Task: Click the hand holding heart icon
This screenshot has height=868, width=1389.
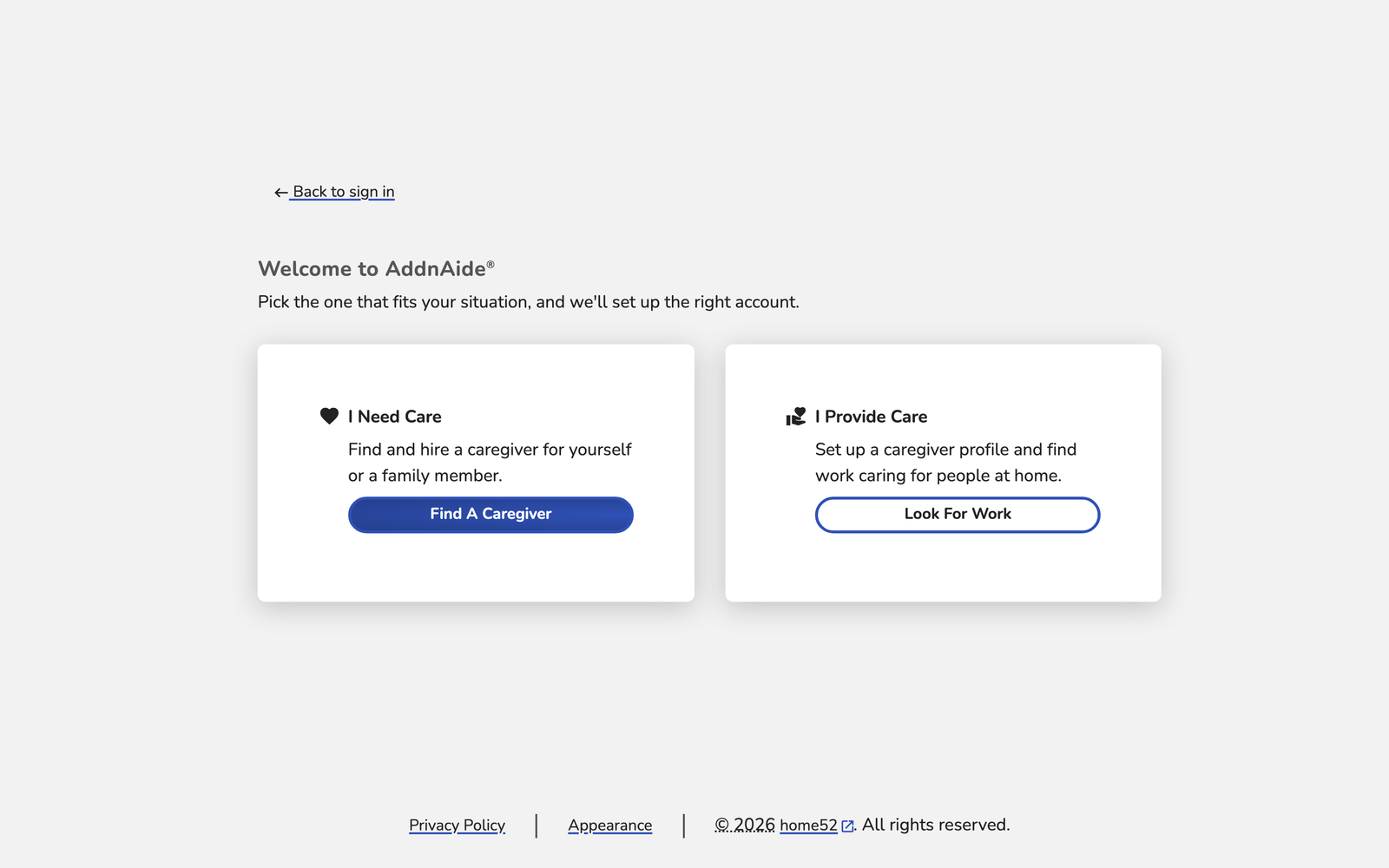Action: click(x=796, y=417)
